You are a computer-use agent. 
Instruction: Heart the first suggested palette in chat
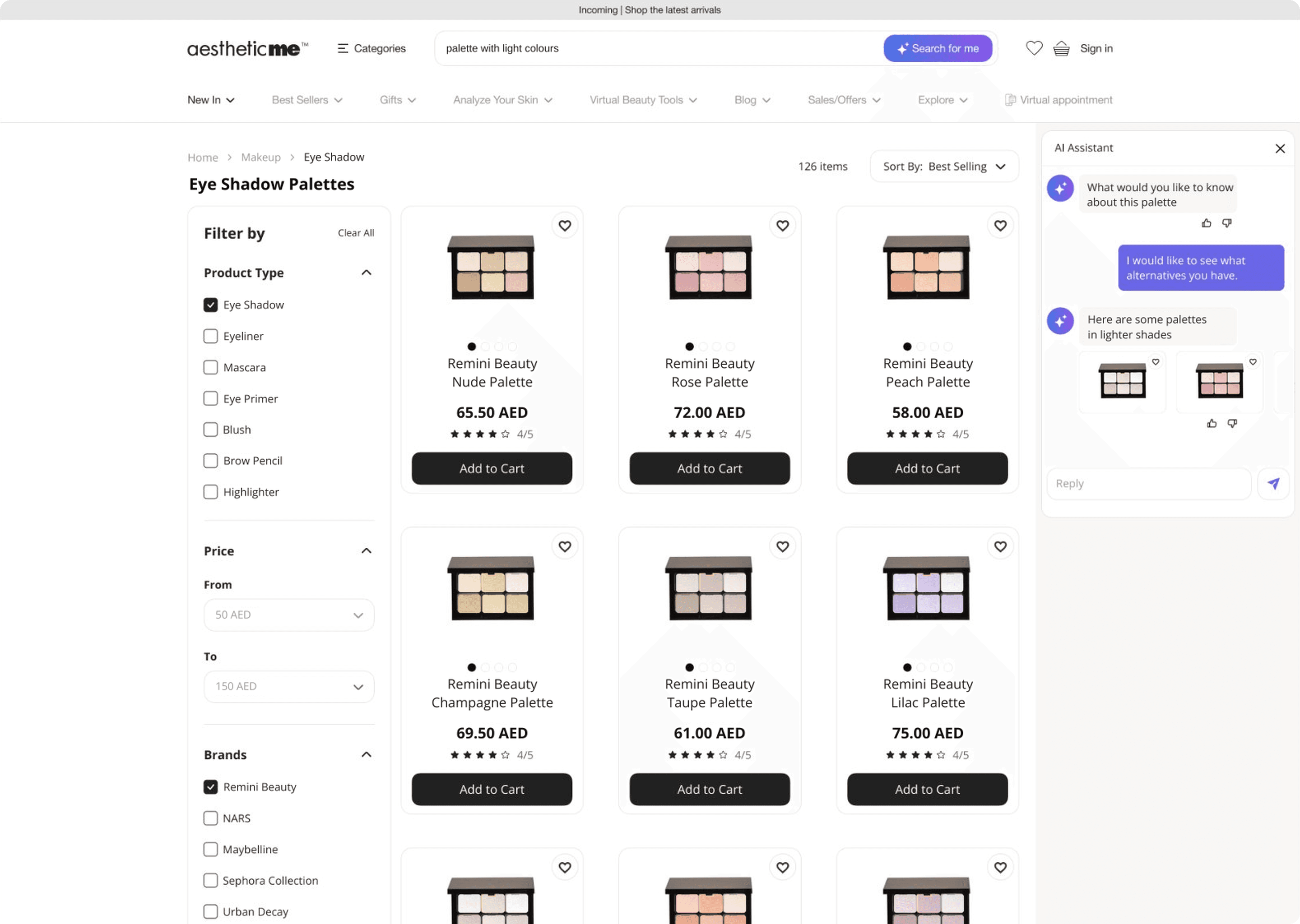click(1156, 362)
